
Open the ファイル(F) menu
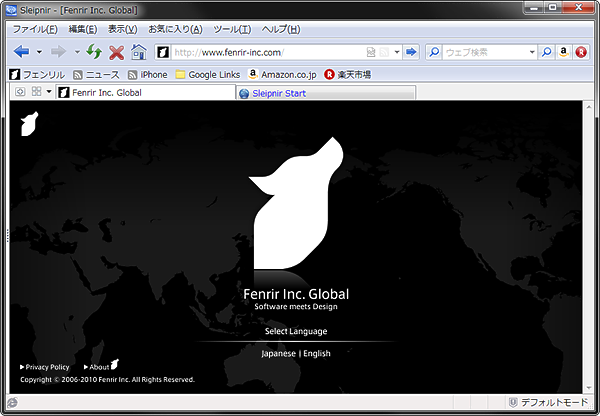point(35,29)
